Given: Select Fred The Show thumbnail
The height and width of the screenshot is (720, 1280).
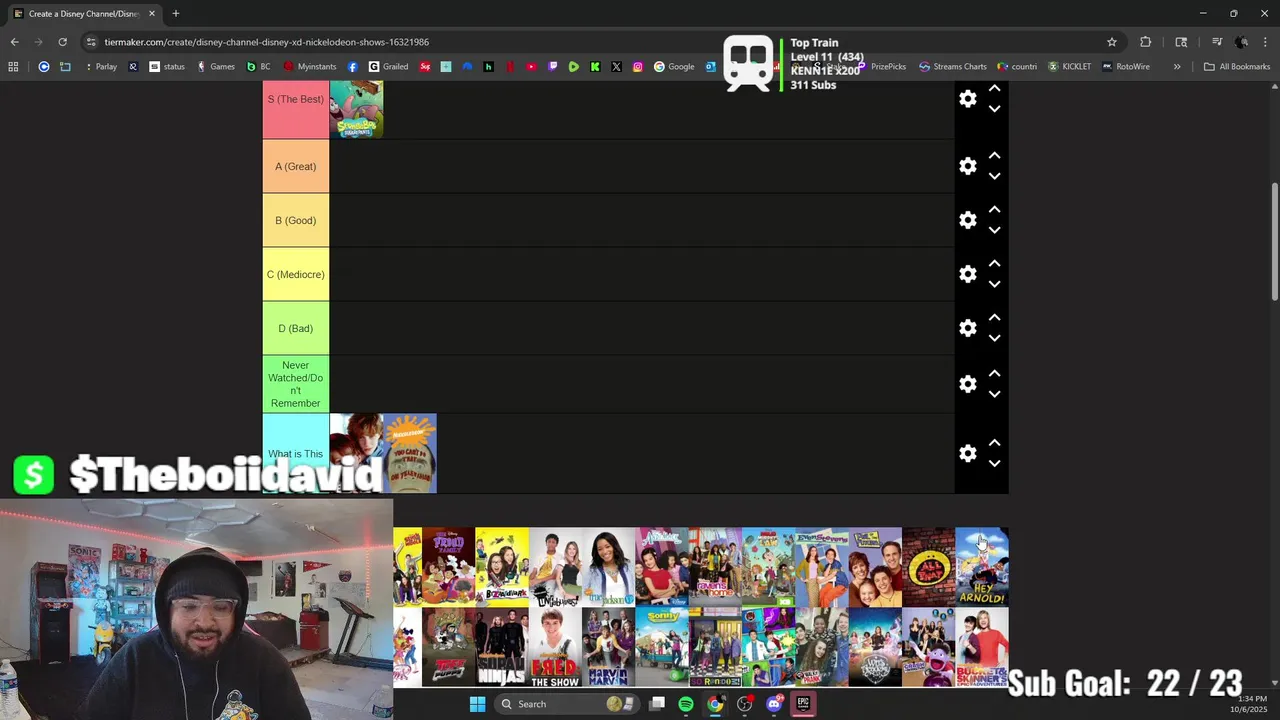Looking at the screenshot, I should (x=556, y=647).
